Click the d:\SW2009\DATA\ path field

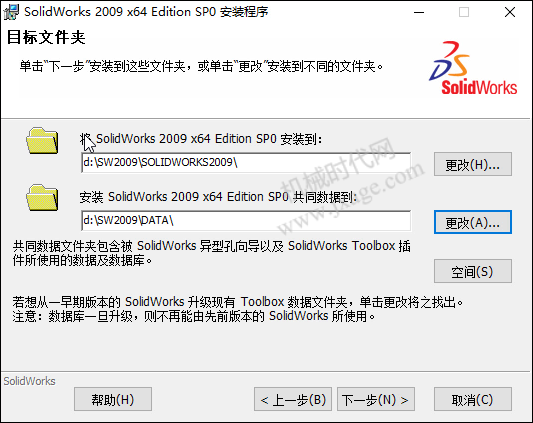pyautogui.click(x=246, y=221)
